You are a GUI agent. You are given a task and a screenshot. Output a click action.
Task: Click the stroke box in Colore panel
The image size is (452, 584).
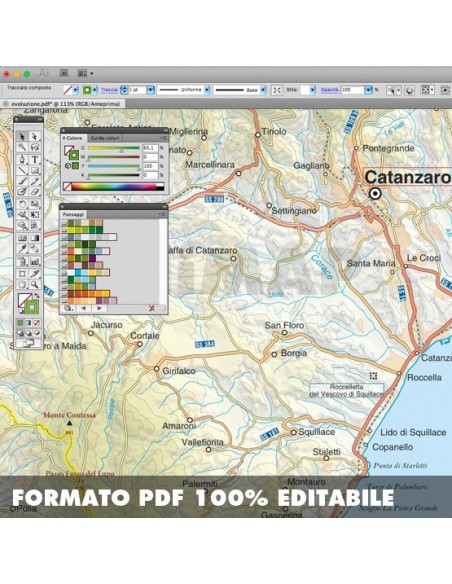(74, 155)
